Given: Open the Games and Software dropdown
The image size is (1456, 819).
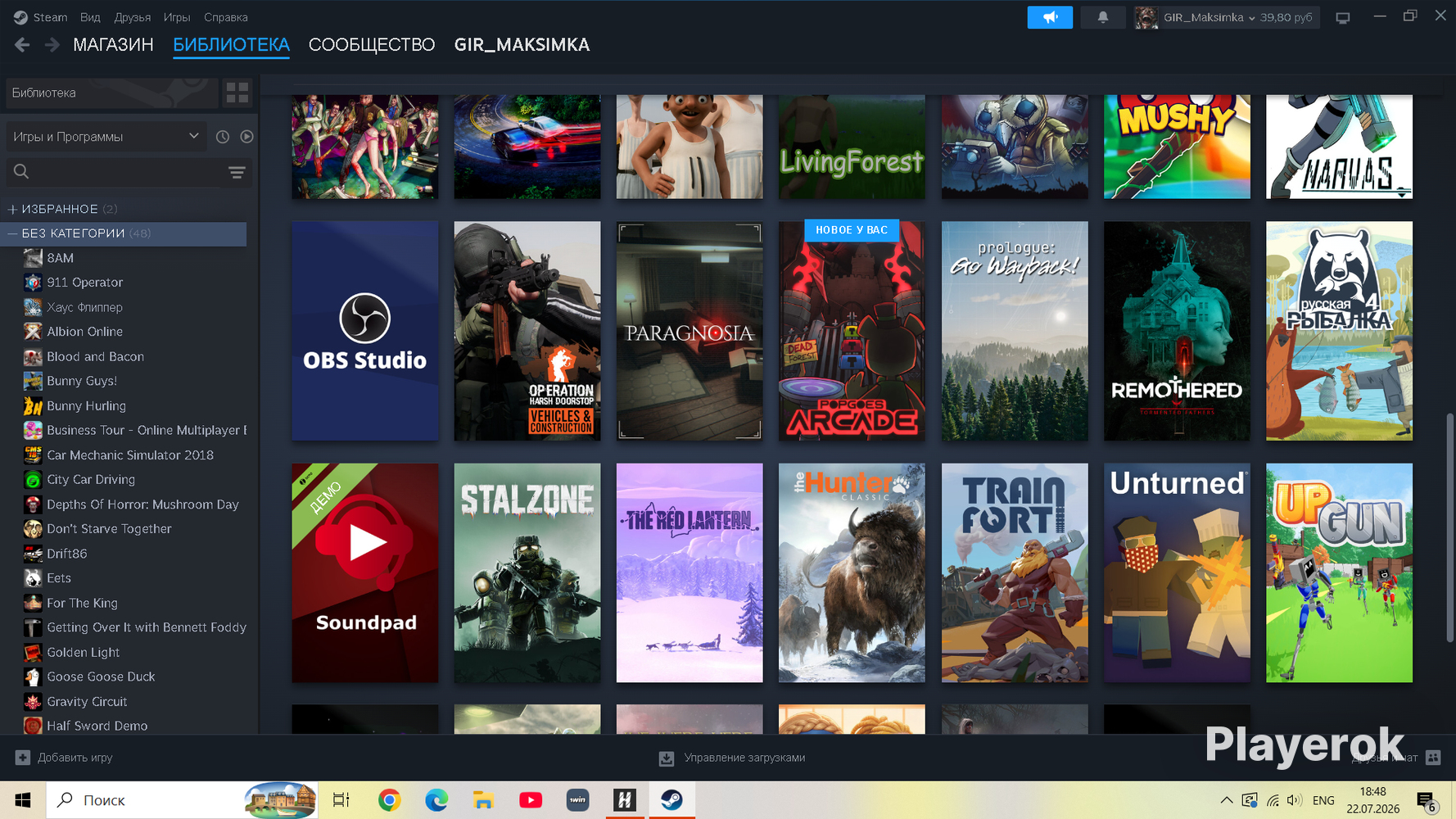Looking at the screenshot, I should (106, 137).
